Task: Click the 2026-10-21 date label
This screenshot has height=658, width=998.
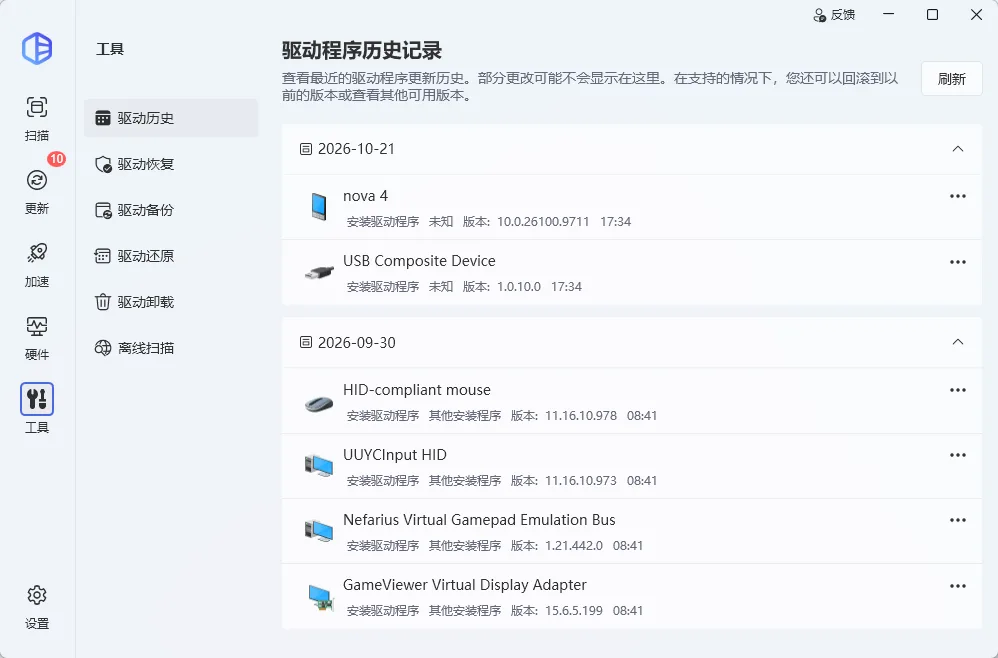Action: coord(356,149)
